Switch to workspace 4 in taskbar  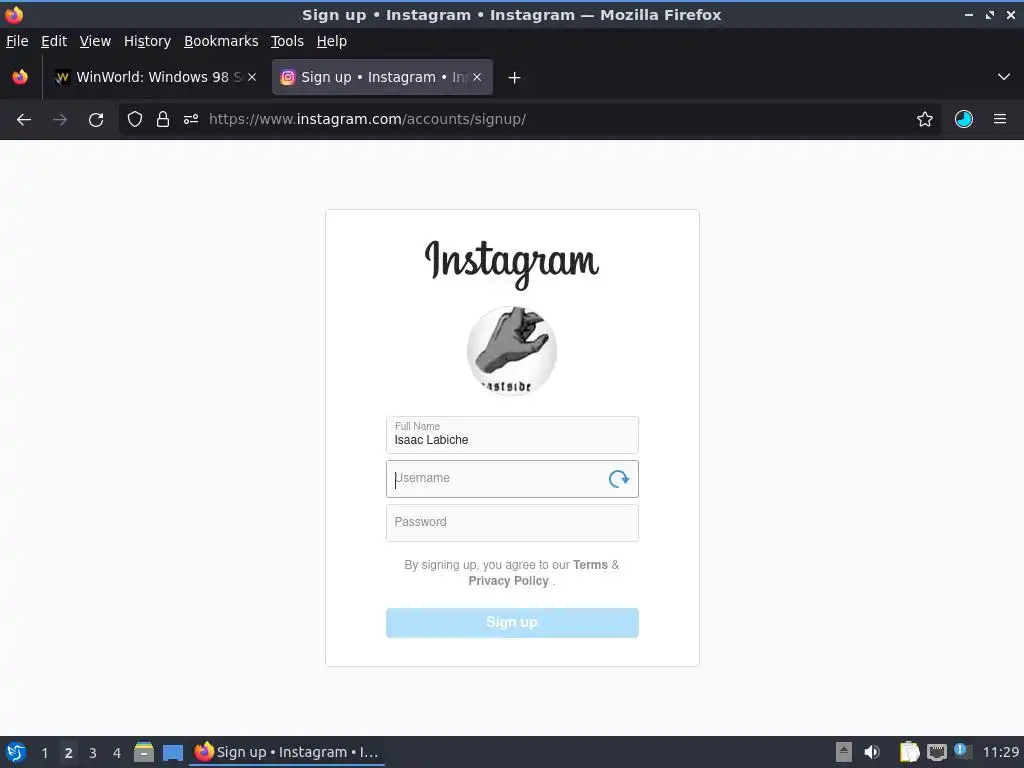(117, 753)
